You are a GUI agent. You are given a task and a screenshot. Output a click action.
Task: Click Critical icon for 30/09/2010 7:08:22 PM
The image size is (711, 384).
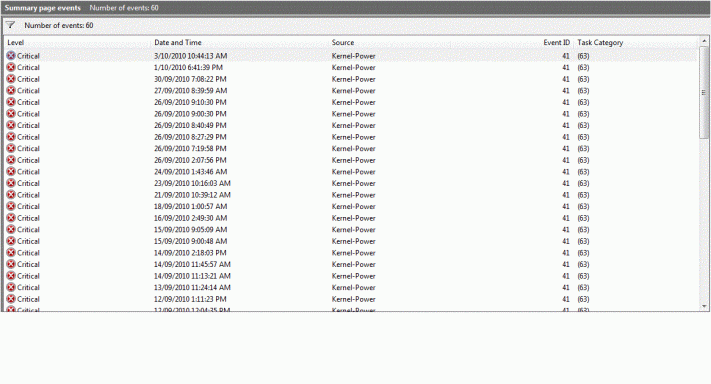tap(11, 79)
